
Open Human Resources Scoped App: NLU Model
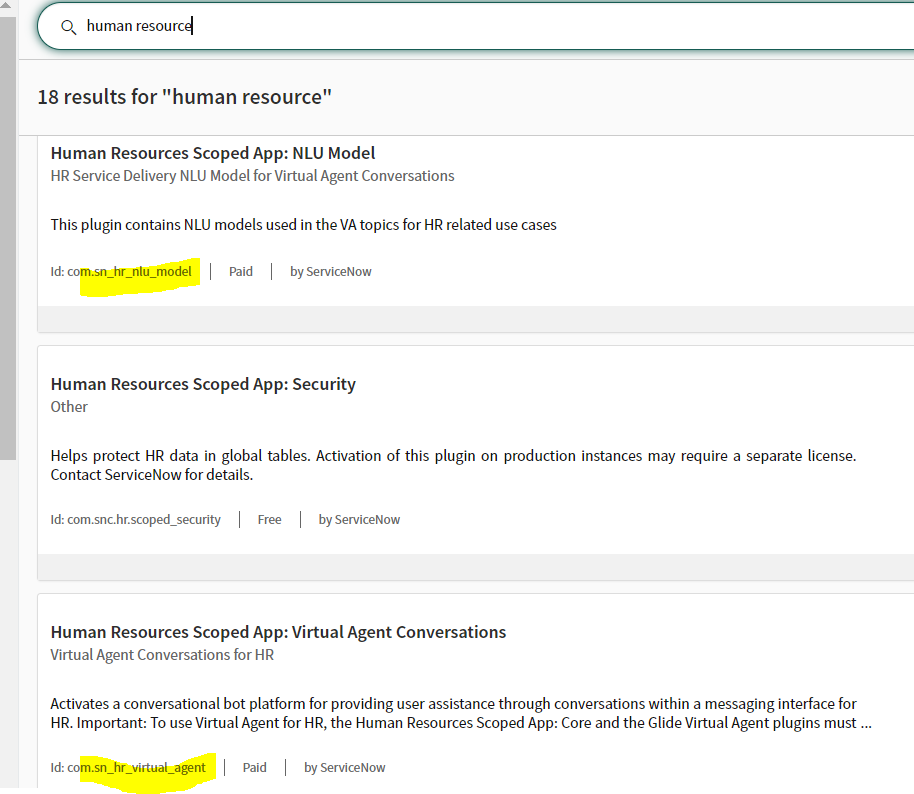(x=213, y=153)
